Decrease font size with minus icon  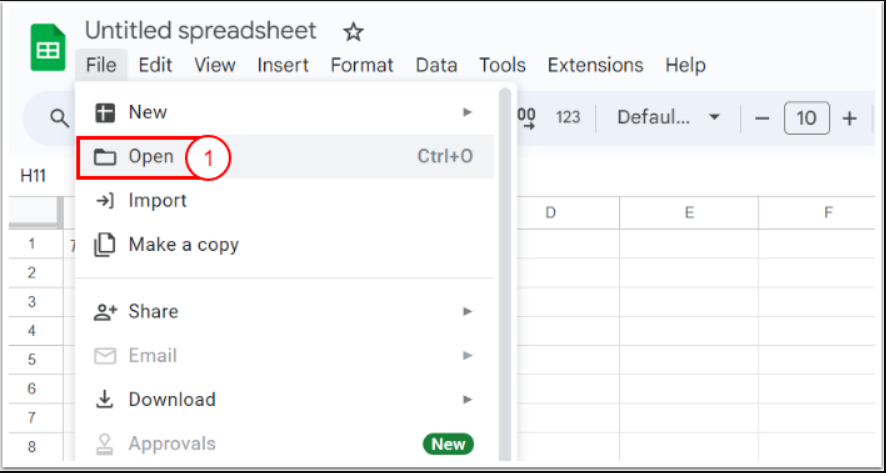coord(762,118)
